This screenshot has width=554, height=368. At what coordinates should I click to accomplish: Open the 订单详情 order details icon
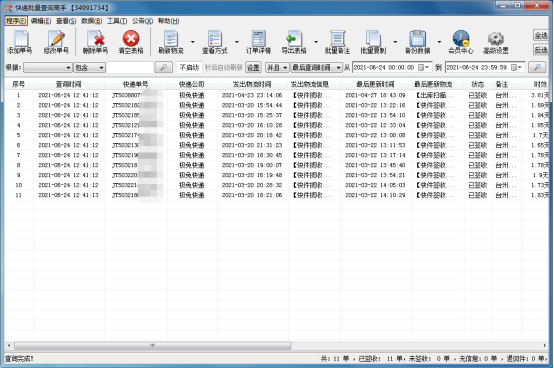coord(258,38)
